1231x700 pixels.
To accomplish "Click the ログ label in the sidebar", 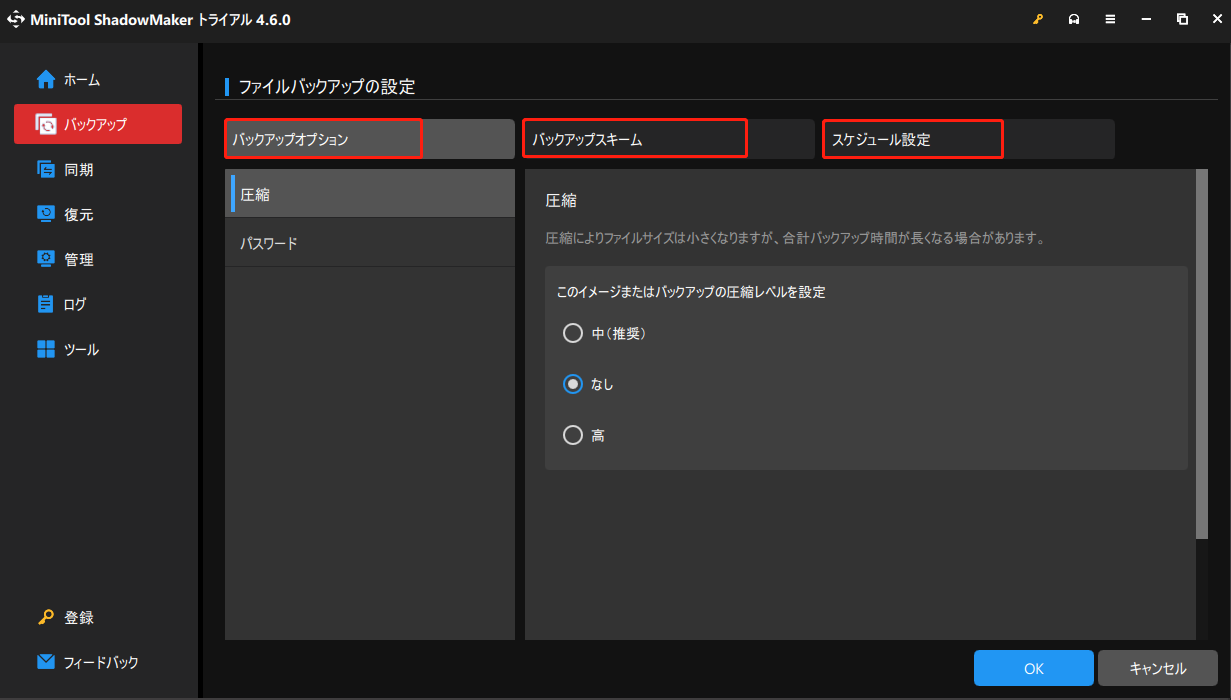I will [x=76, y=305].
